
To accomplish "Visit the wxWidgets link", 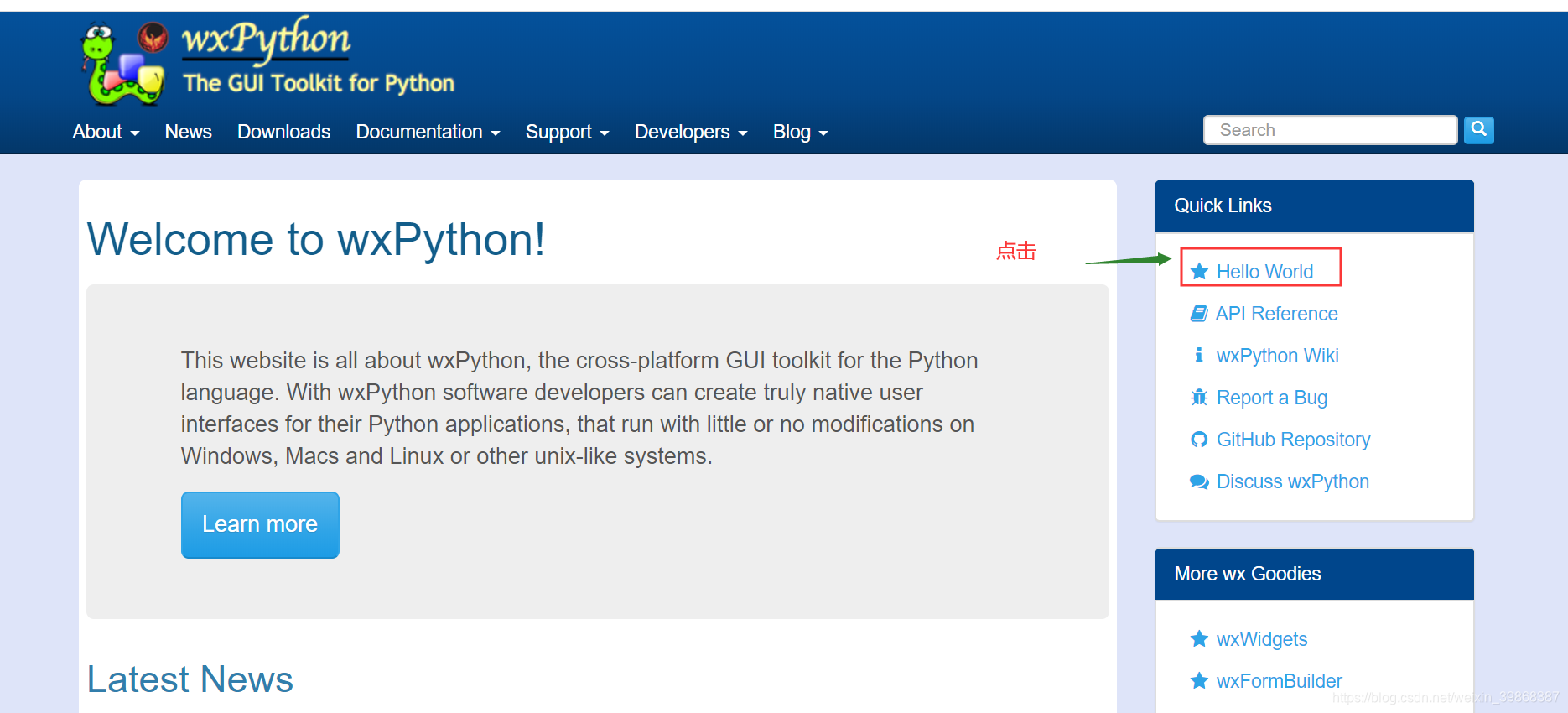I will (1262, 639).
